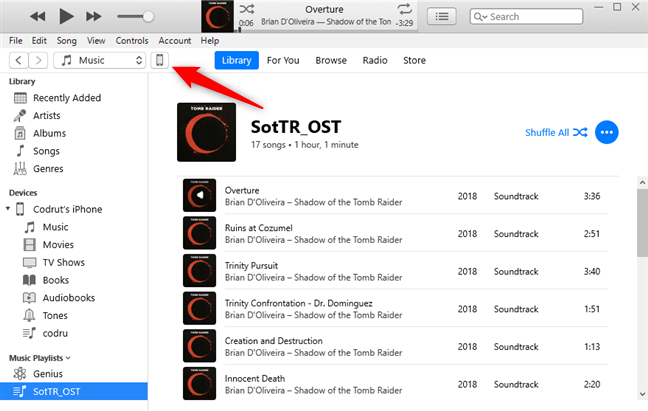Screen dimensions: 648x411
Task: Click the fast forward next track button
Action: [93, 17]
